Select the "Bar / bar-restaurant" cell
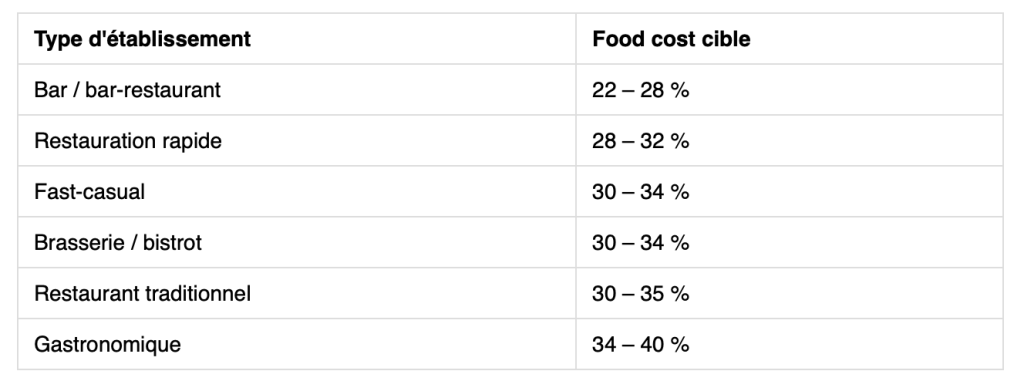Viewport: 1024px width, 381px height. [x=296, y=90]
